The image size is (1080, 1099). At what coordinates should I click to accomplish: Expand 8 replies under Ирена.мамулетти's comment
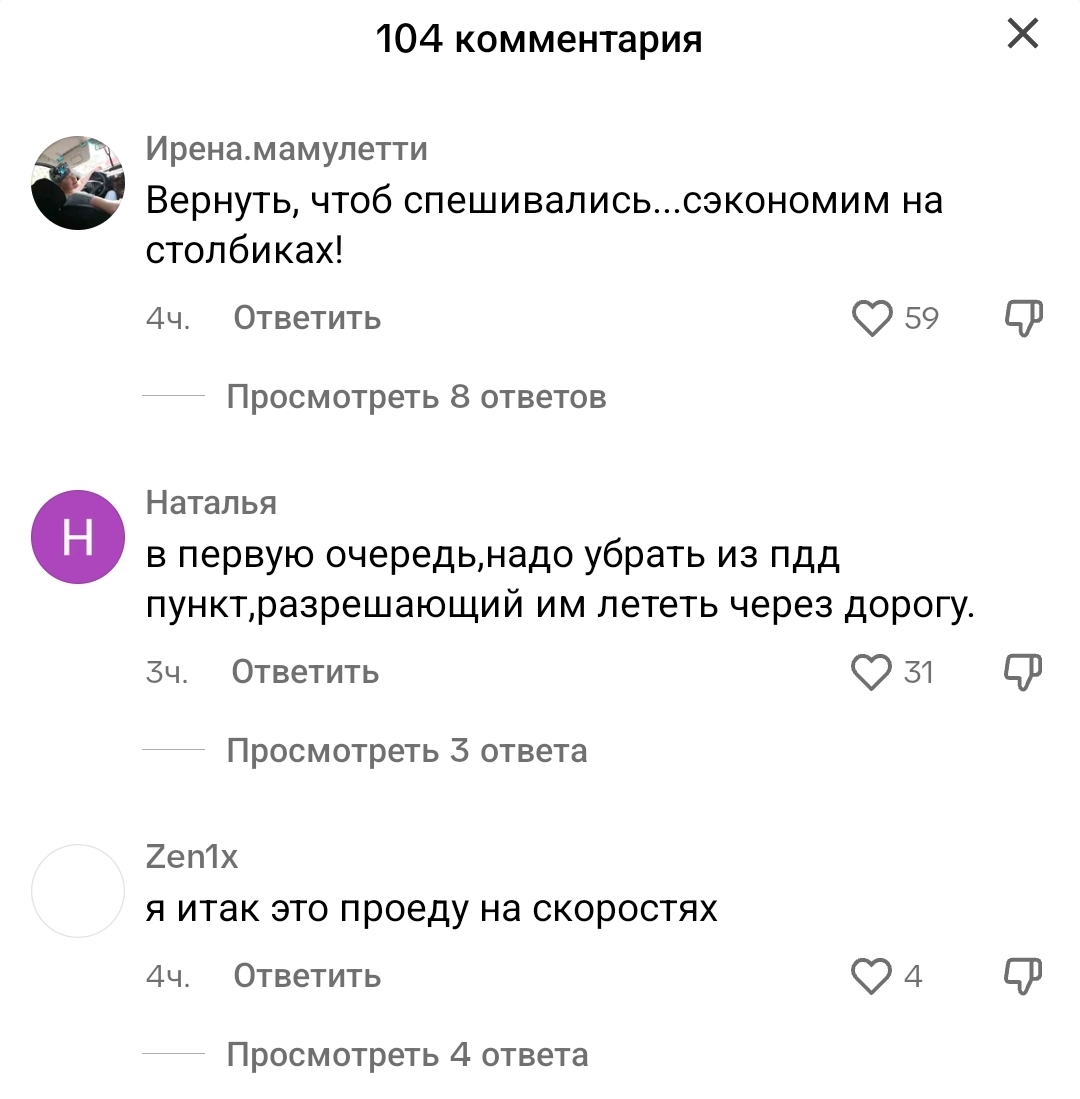pyautogui.click(x=416, y=397)
